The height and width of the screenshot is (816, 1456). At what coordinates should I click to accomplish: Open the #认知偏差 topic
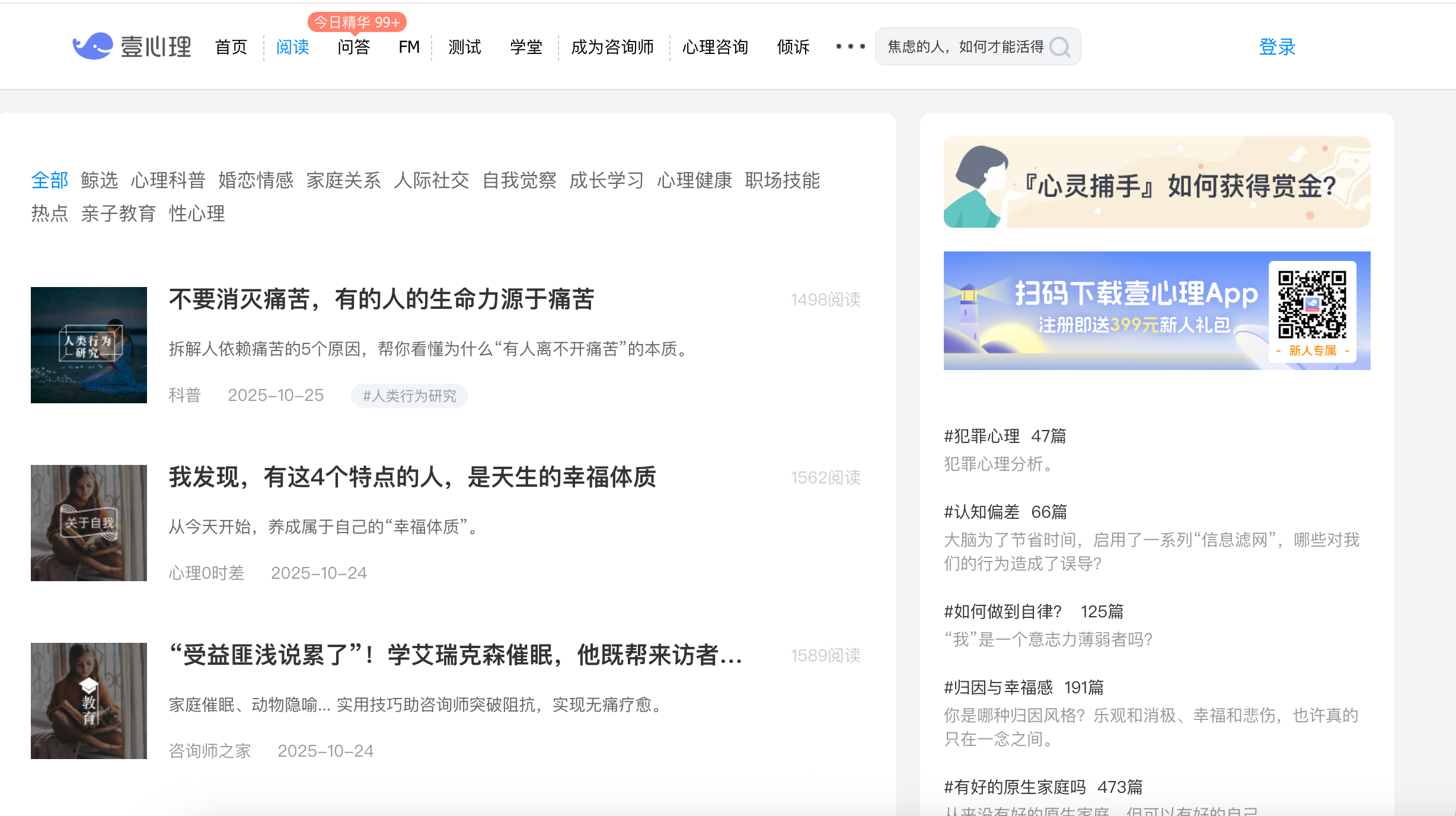[982, 512]
